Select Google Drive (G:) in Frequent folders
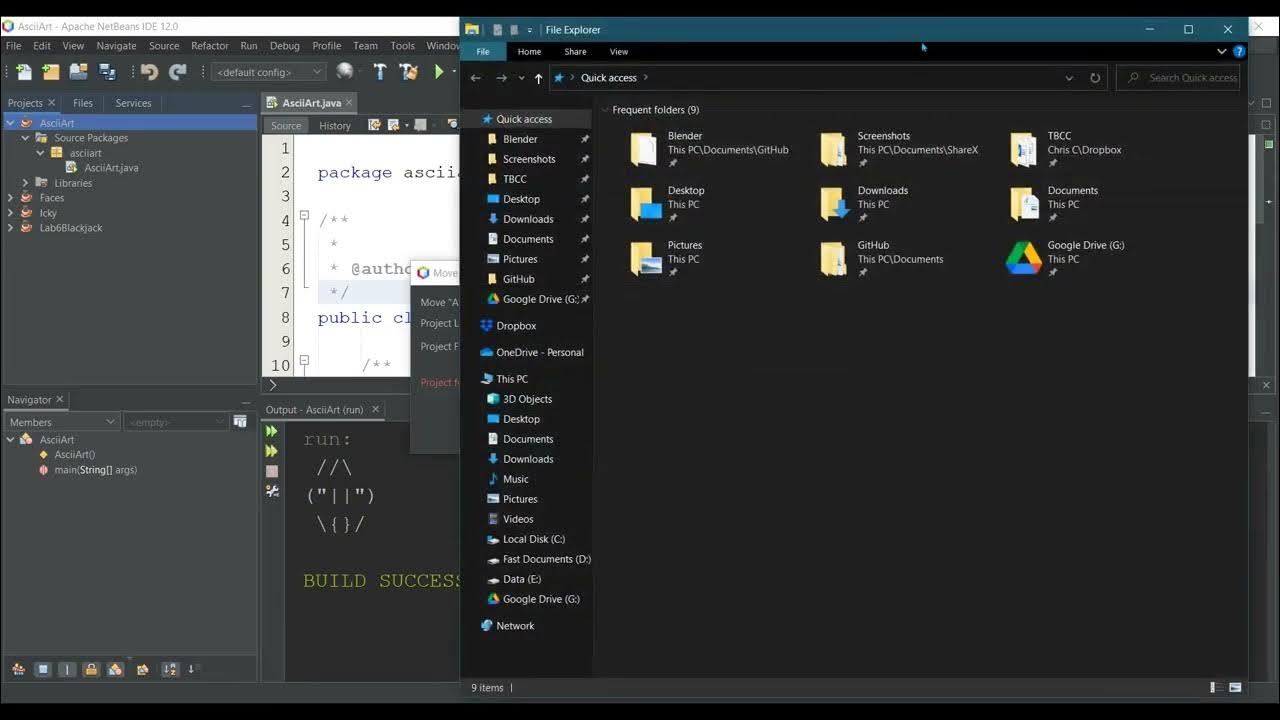The image size is (1280, 720). [1067, 258]
